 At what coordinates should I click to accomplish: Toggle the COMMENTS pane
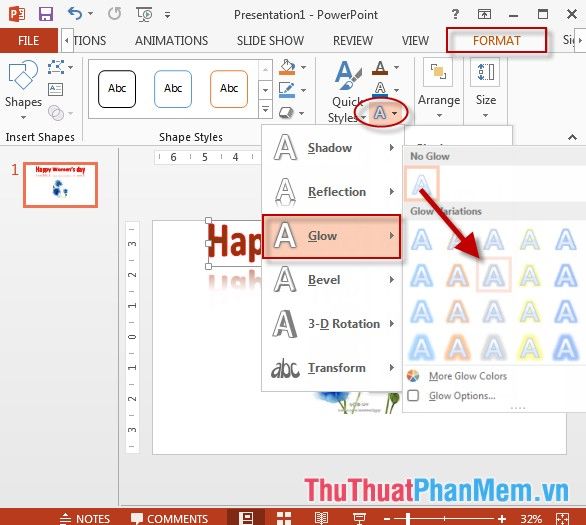[169, 519]
